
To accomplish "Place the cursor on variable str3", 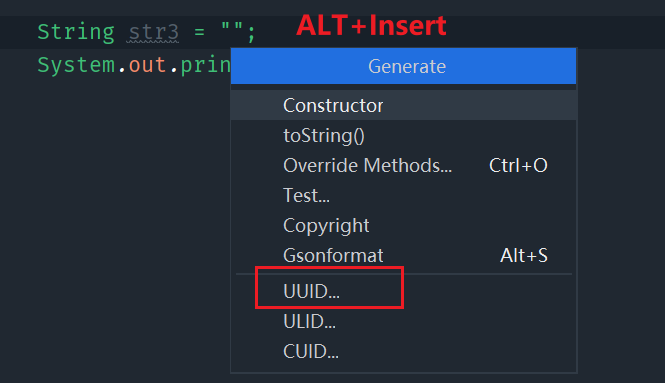I will click(154, 32).
